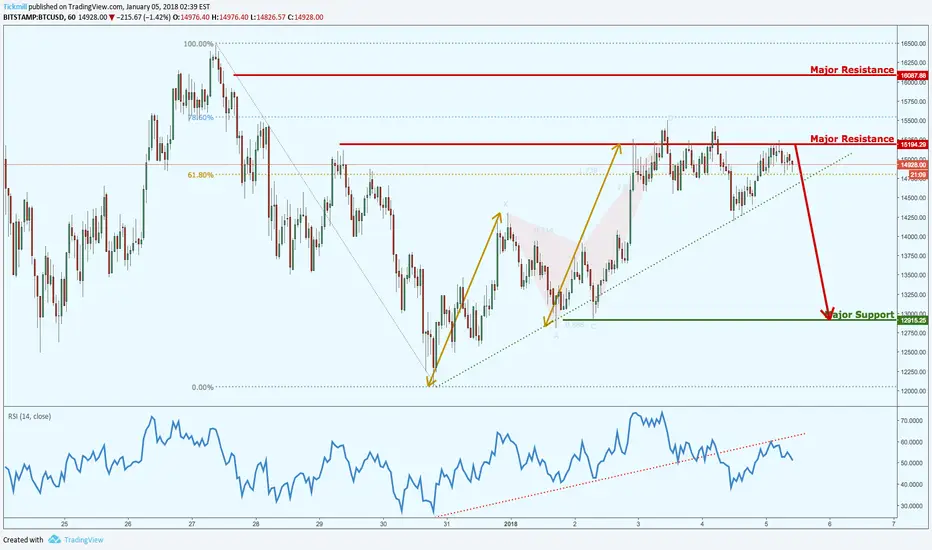Click the date label 31 on time axis

click(x=446, y=524)
